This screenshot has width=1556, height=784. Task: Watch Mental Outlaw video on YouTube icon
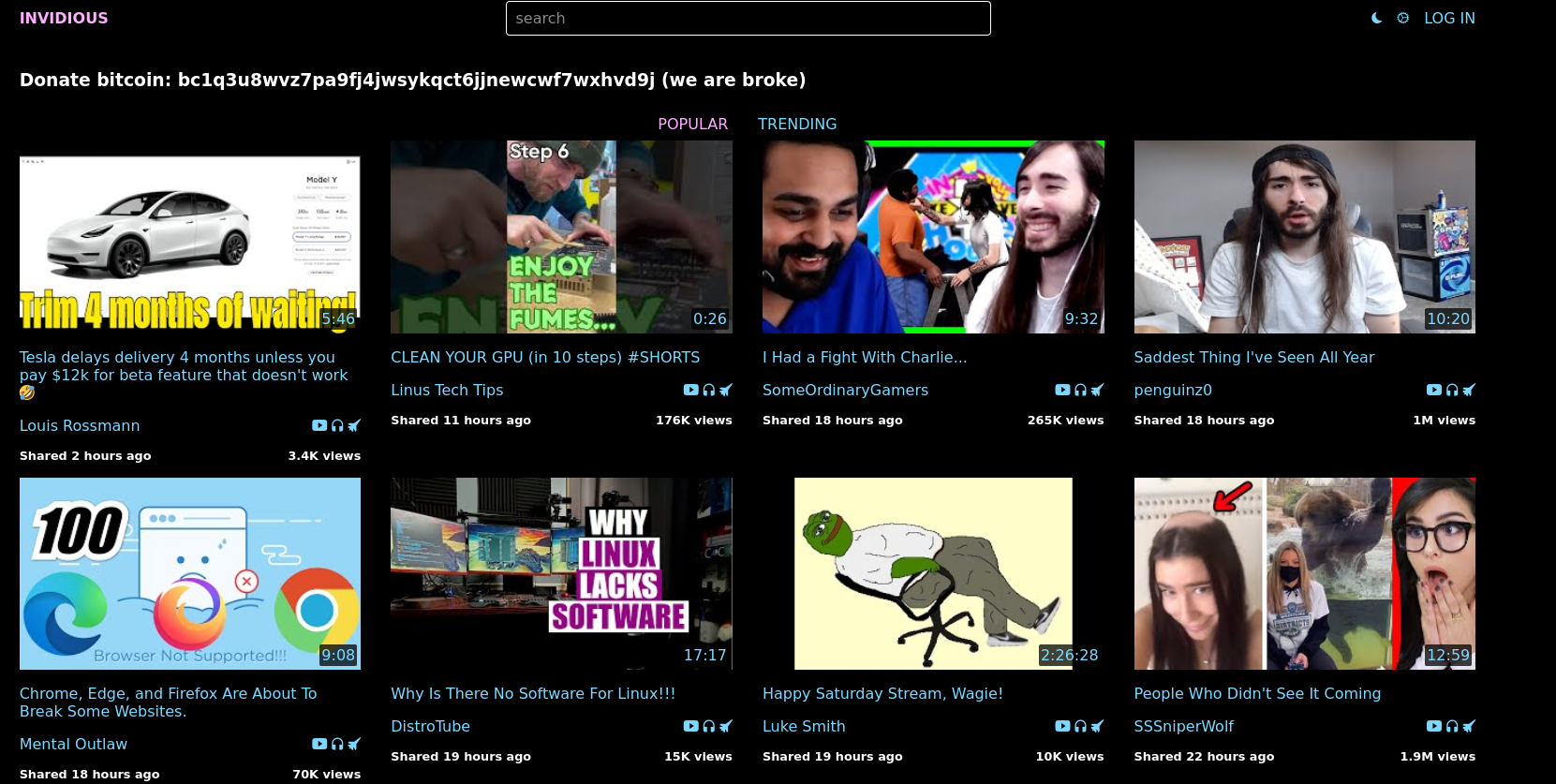(319, 744)
